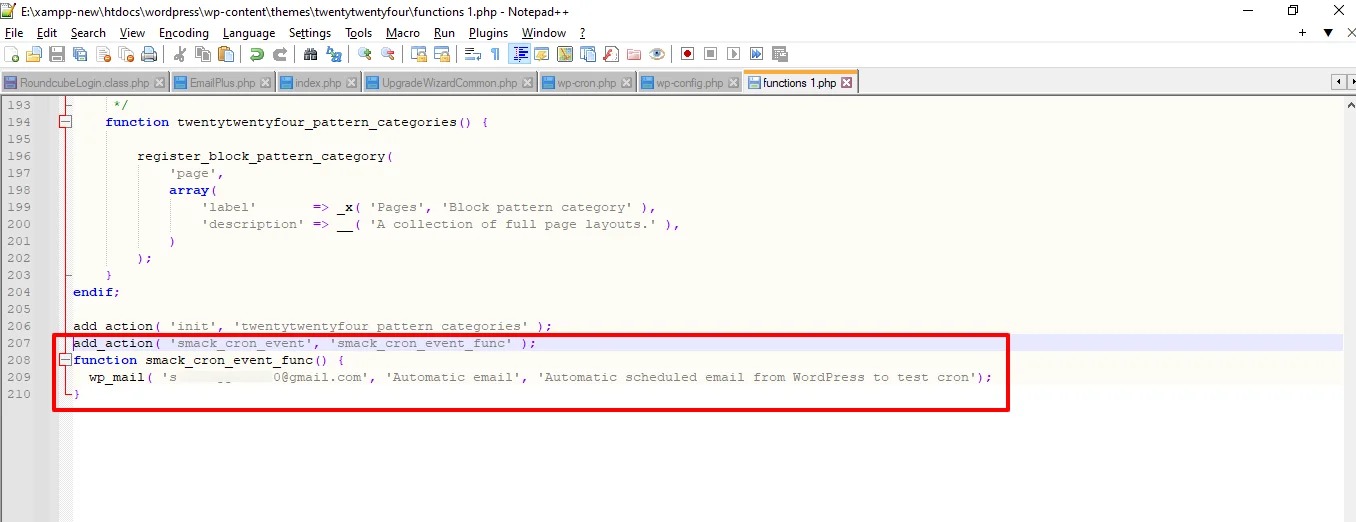This screenshot has width=1356, height=522.
Task: Start recording a macro
Action: (x=687, y=54)
